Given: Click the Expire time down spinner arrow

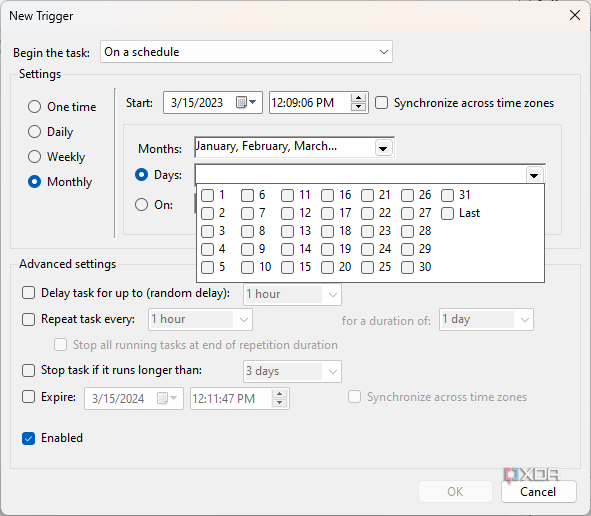Looking at the screenshot, I should point(279,403).
